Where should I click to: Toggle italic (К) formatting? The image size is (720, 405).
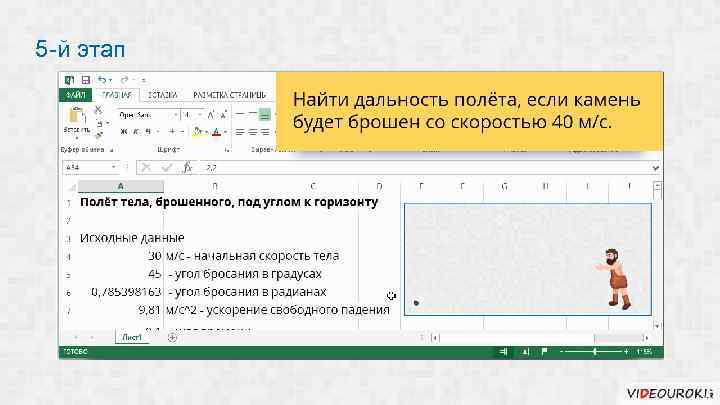136,132
